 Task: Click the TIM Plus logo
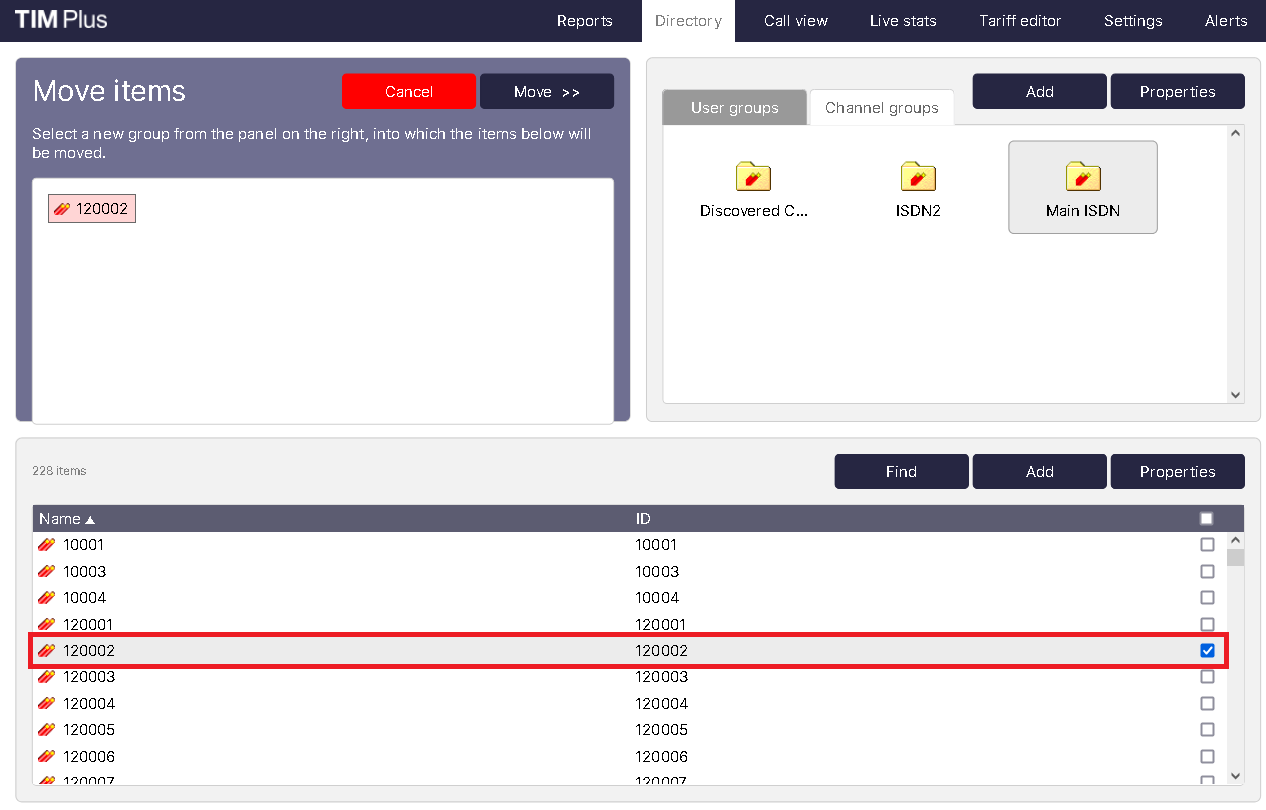click(x=61, y=20)
